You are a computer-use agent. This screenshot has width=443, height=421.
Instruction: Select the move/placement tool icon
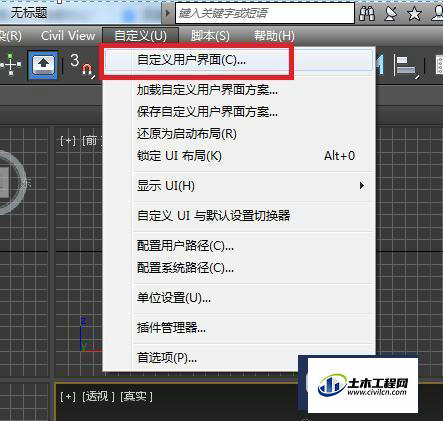pyautogui.click(x=11, y=64)
